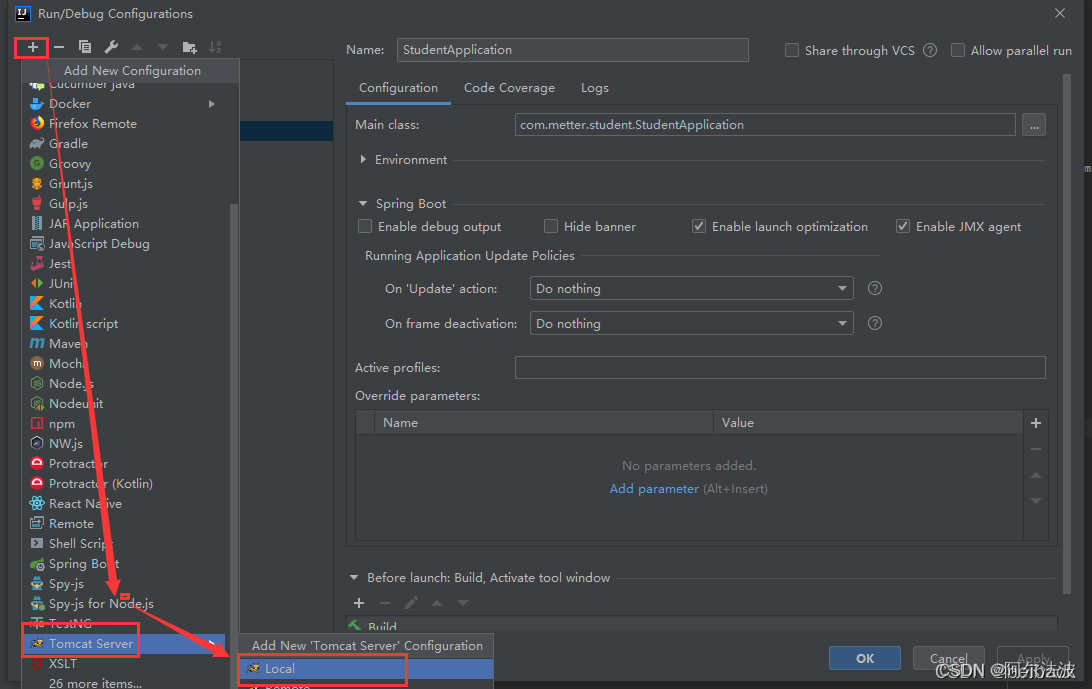Switch to the Configuration tab
Screen dimensions: 1092x689
(398, 88)
